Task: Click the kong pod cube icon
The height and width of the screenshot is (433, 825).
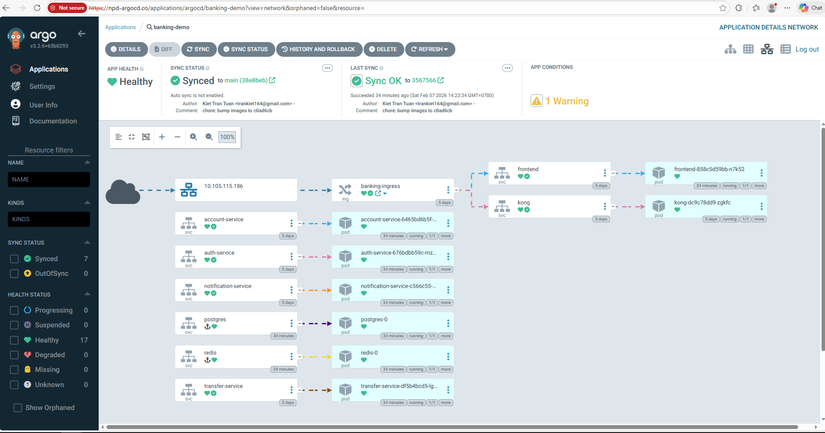Action: click(659, 206)
